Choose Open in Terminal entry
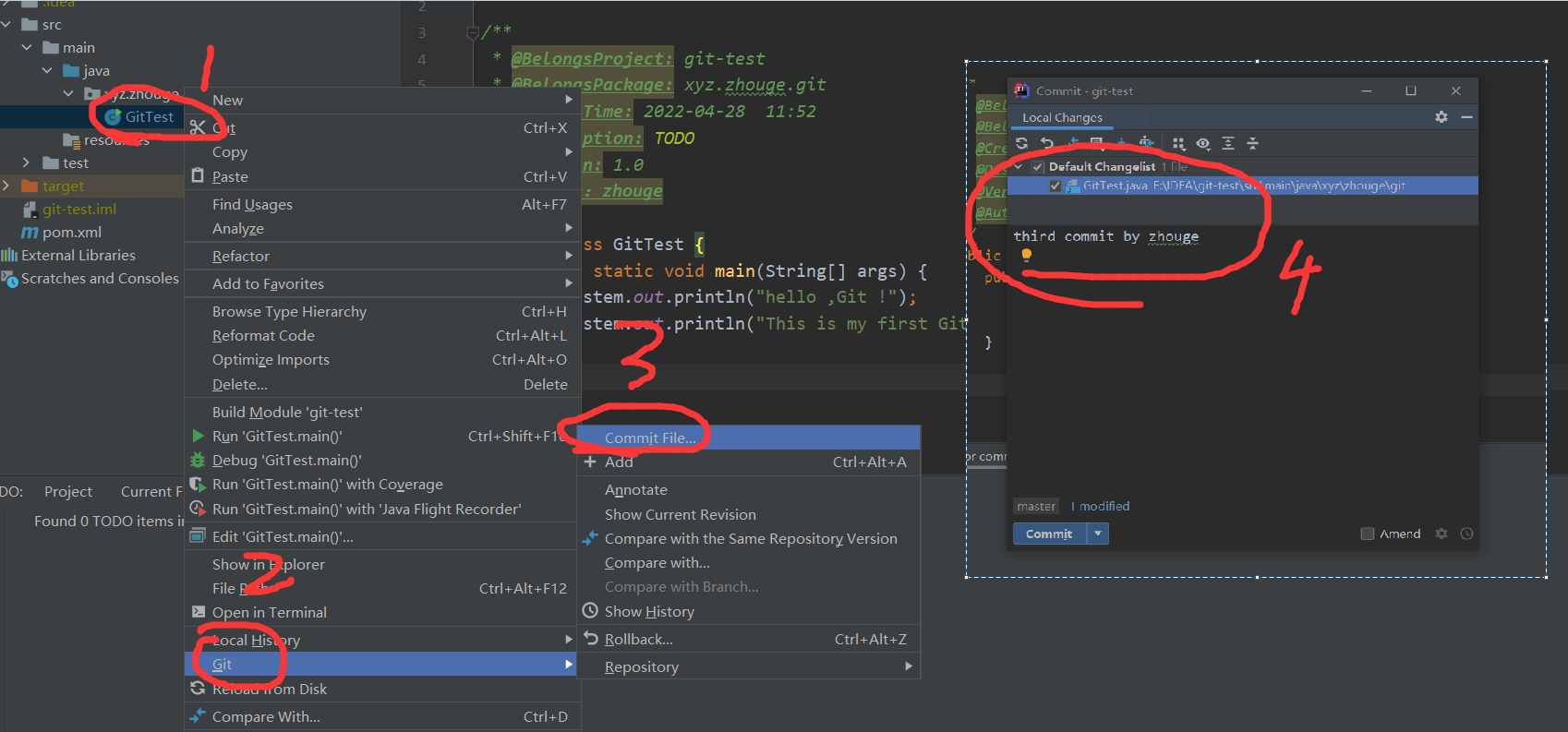Image resolution: width=1568 pixels, height=732 pixels. 382,613
